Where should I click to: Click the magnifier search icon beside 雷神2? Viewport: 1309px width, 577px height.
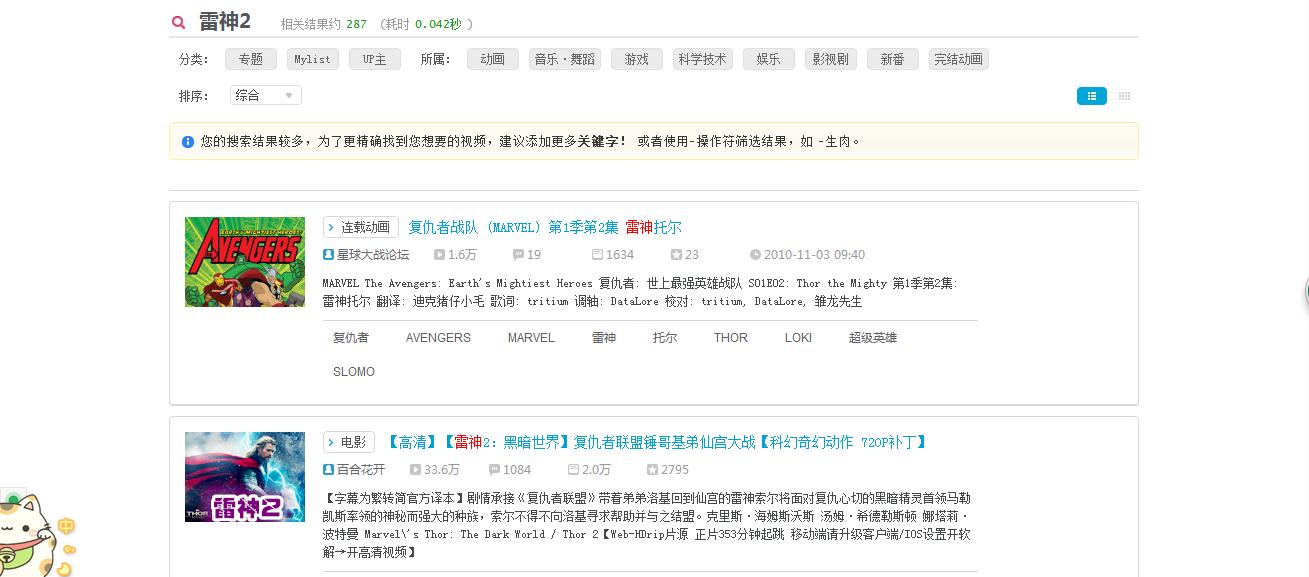click(x=178, y=22)
